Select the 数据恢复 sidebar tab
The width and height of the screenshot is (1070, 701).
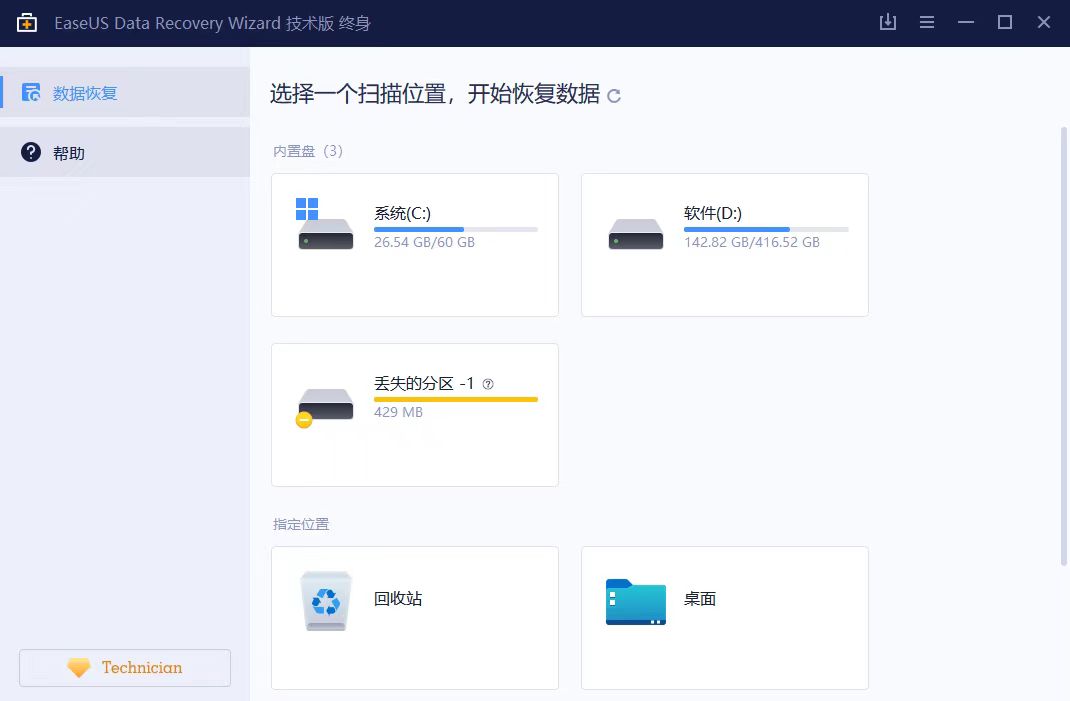click(124, 93)
